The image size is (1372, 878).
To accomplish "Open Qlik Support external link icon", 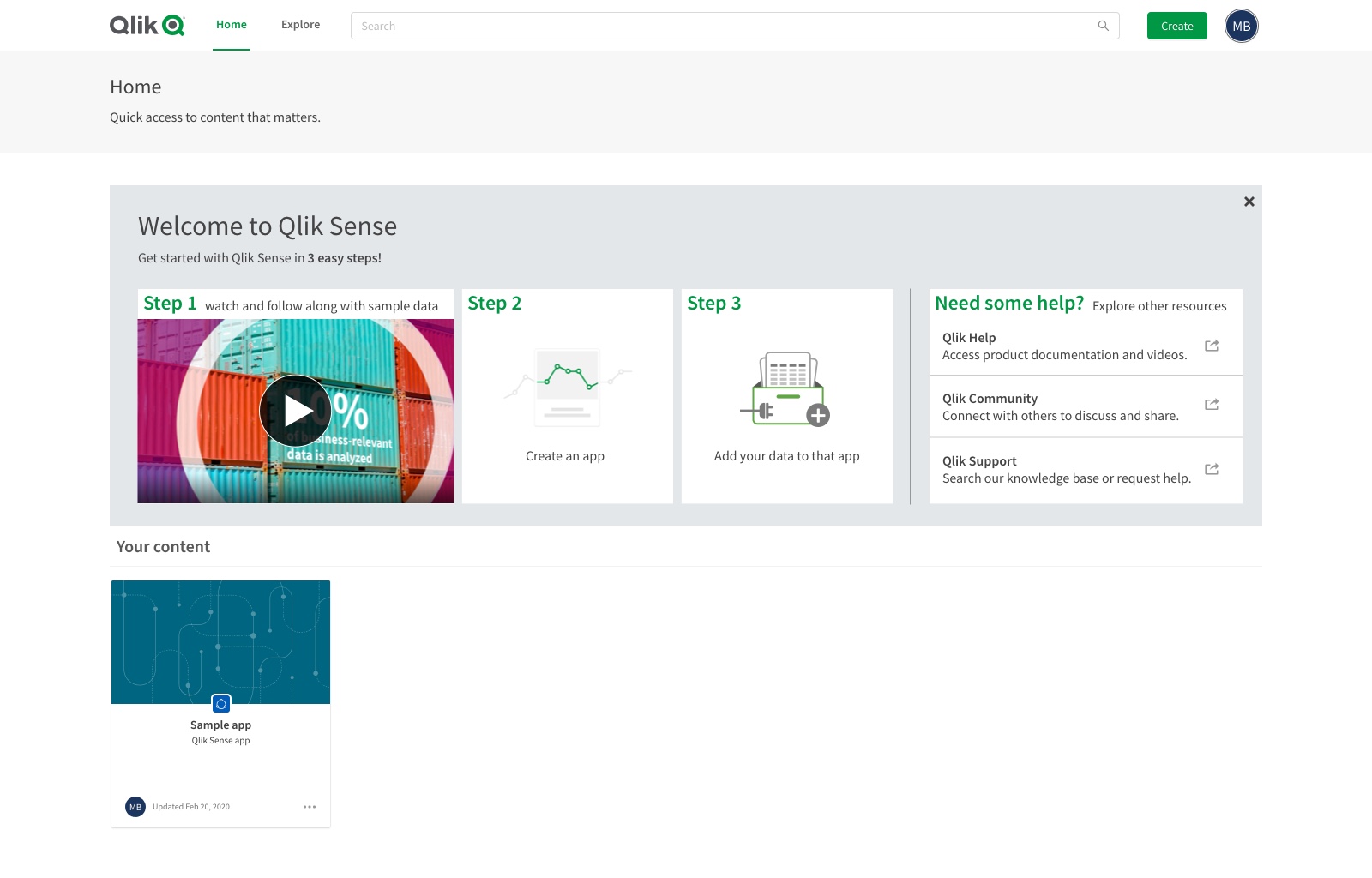I will [x=1212, y=469].
